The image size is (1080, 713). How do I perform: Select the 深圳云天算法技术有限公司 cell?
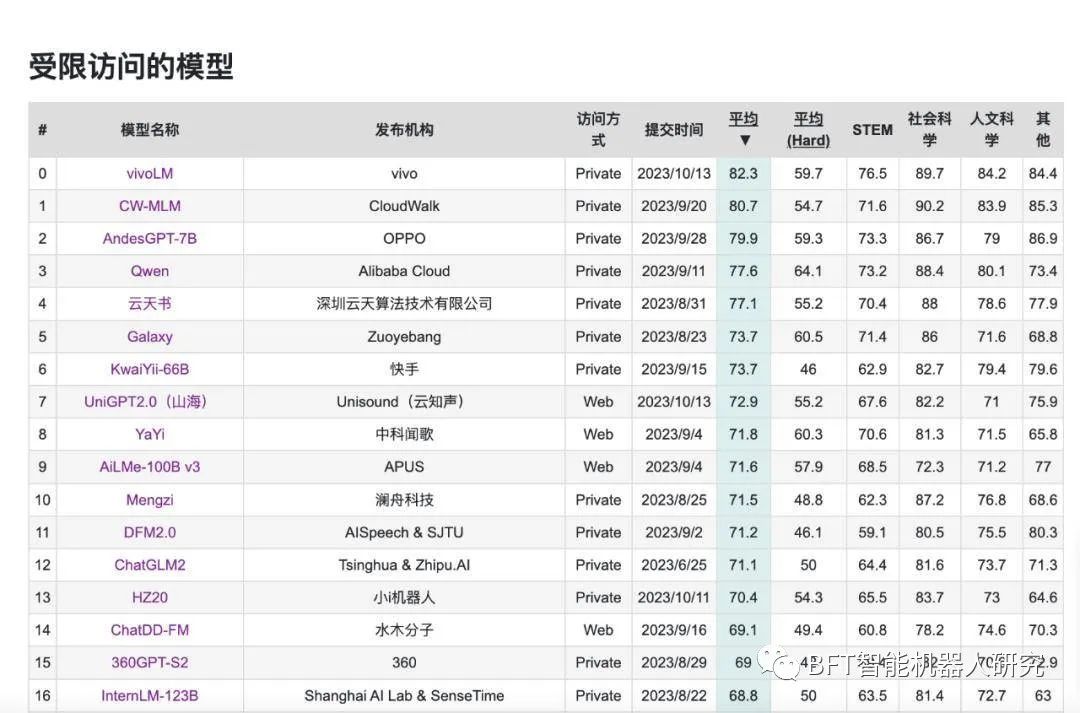[x=404, y=303]
